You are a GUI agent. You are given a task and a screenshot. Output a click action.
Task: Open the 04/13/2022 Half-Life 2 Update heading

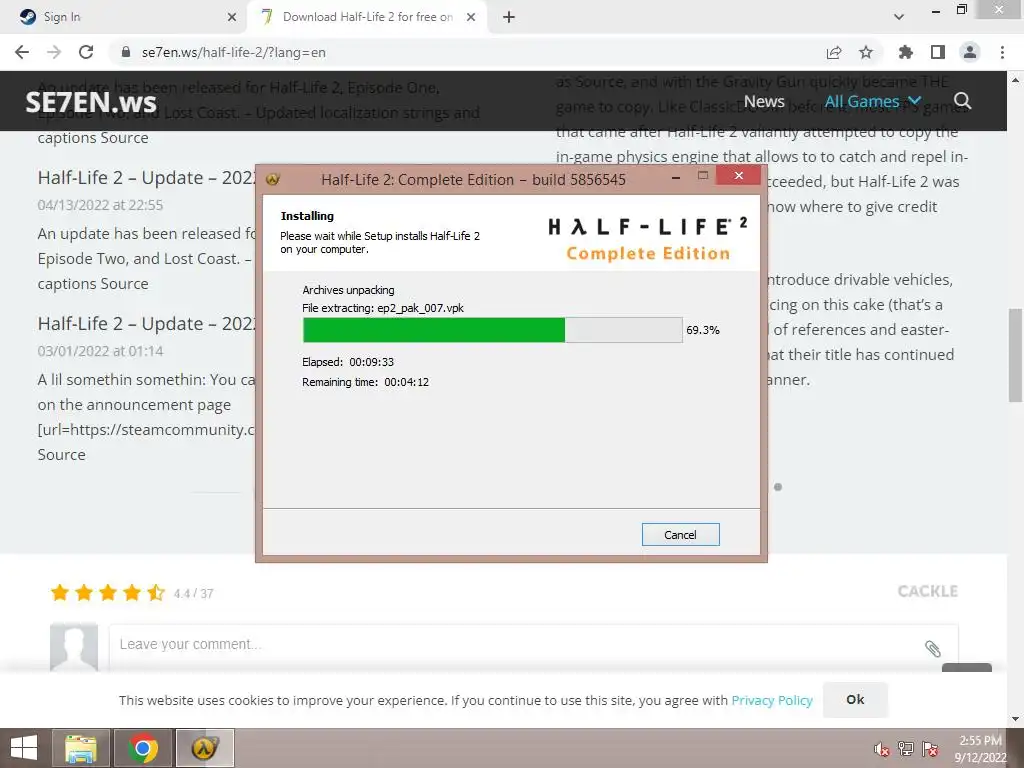point(146,178)
